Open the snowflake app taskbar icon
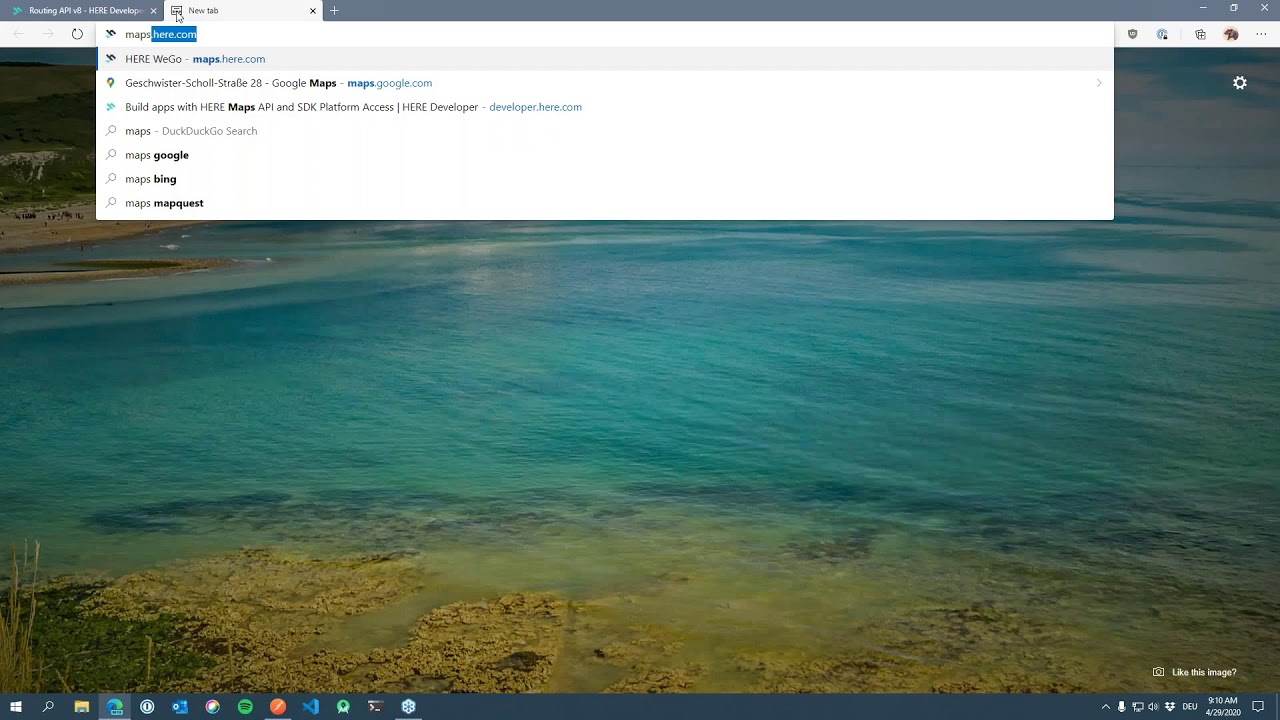 tap(408, 707)
